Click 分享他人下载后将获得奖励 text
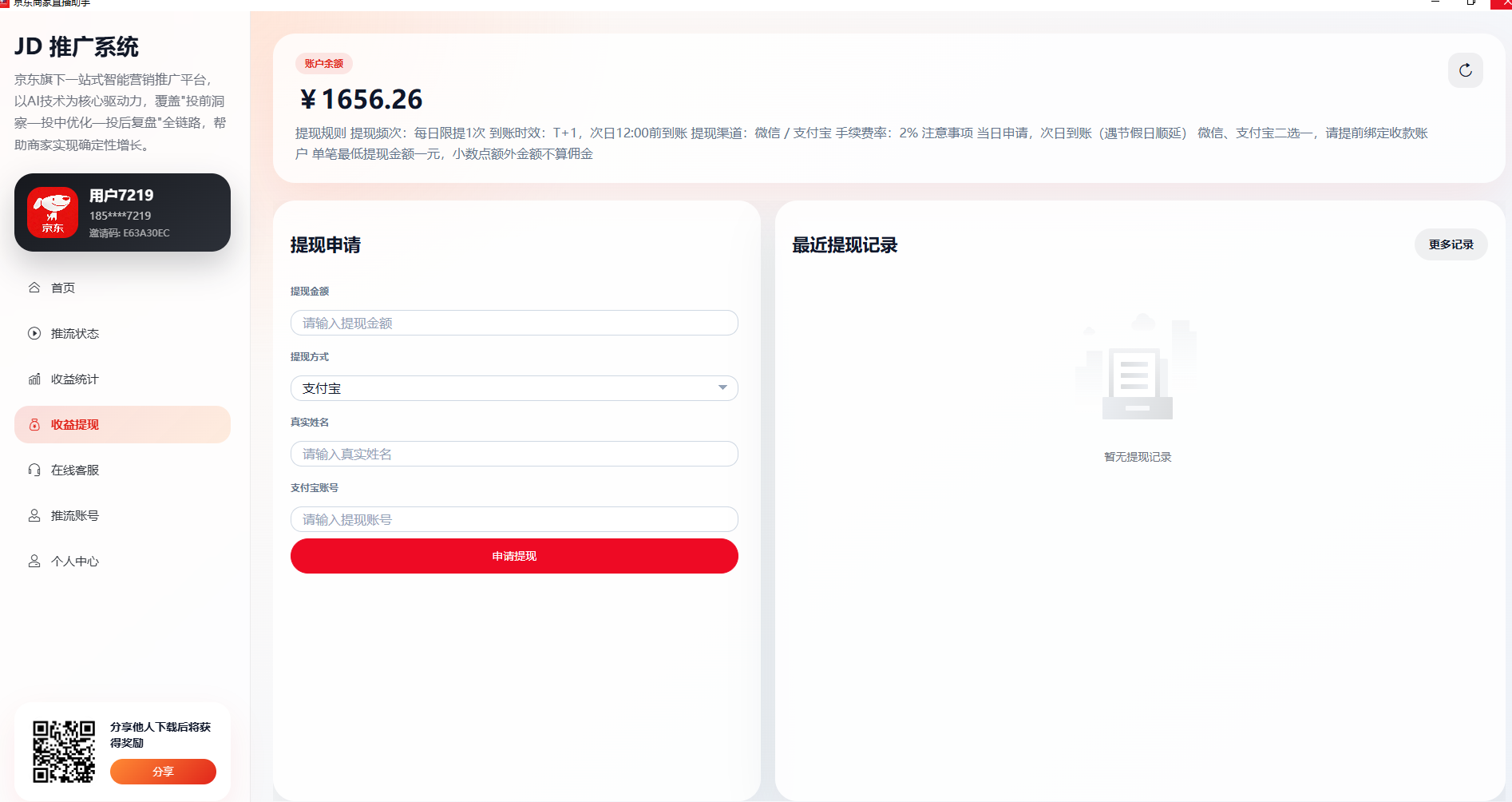This screenshot has height=802, width=1512. tap(160, 735)
